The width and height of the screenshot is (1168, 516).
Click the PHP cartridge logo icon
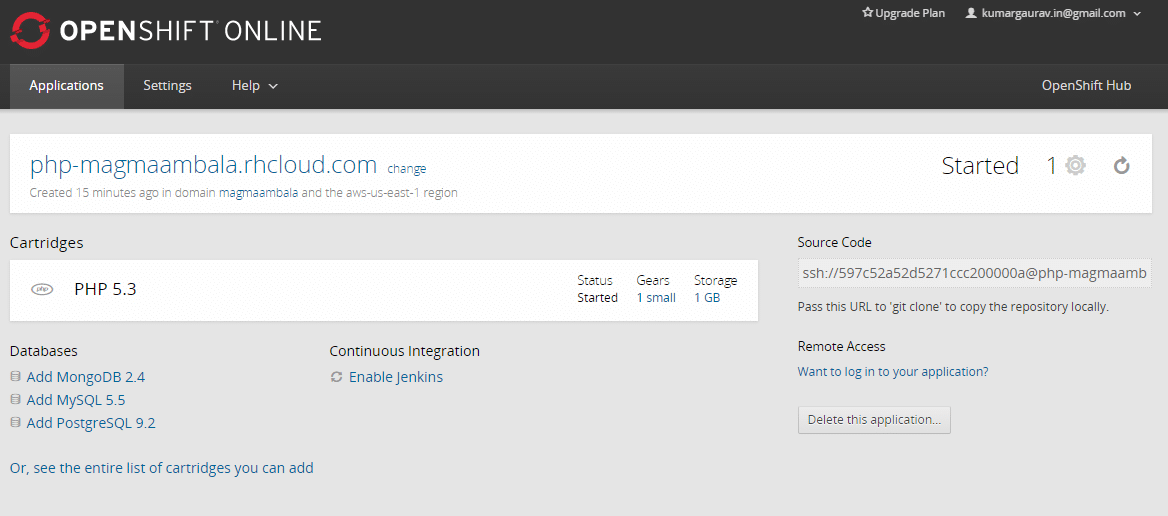(42, 289)
